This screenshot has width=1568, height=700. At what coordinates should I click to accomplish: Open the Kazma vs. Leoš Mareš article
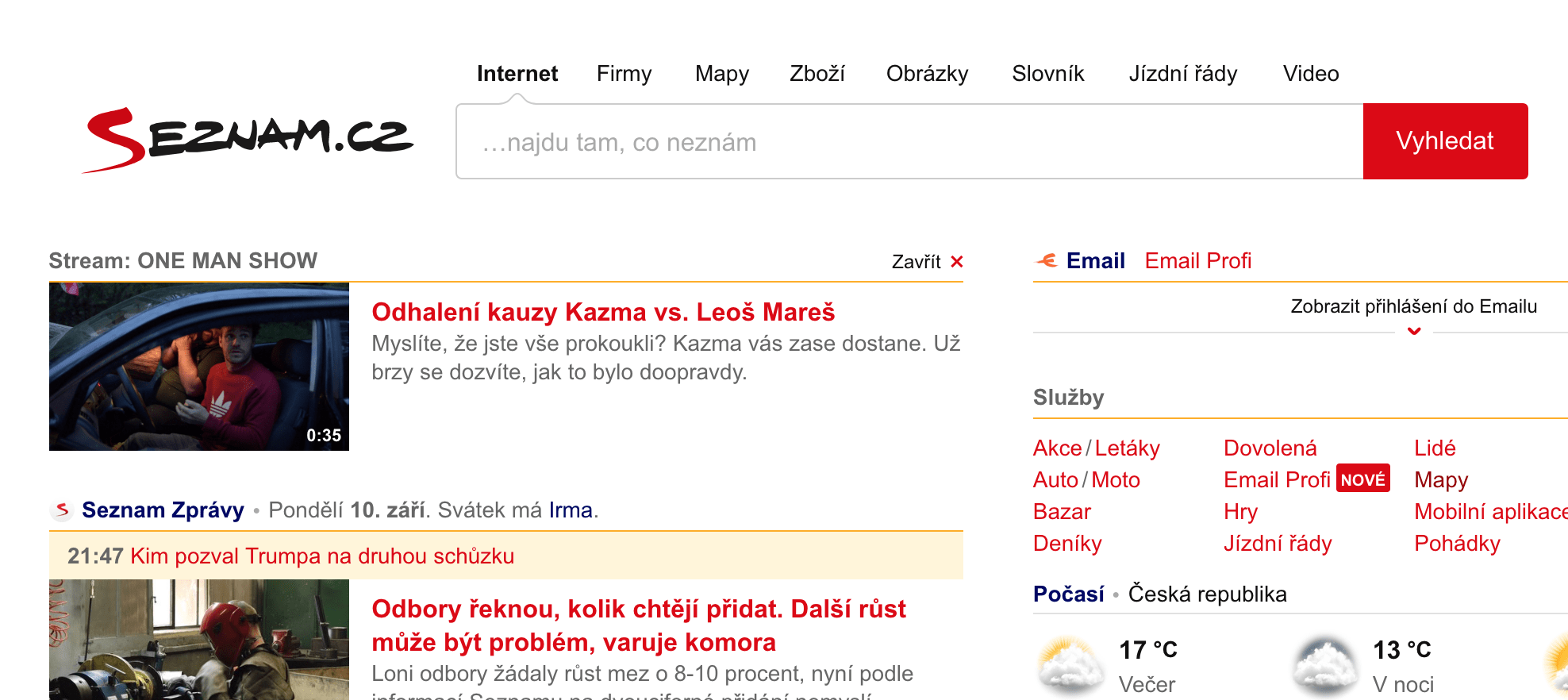click(x=603, y=312)
